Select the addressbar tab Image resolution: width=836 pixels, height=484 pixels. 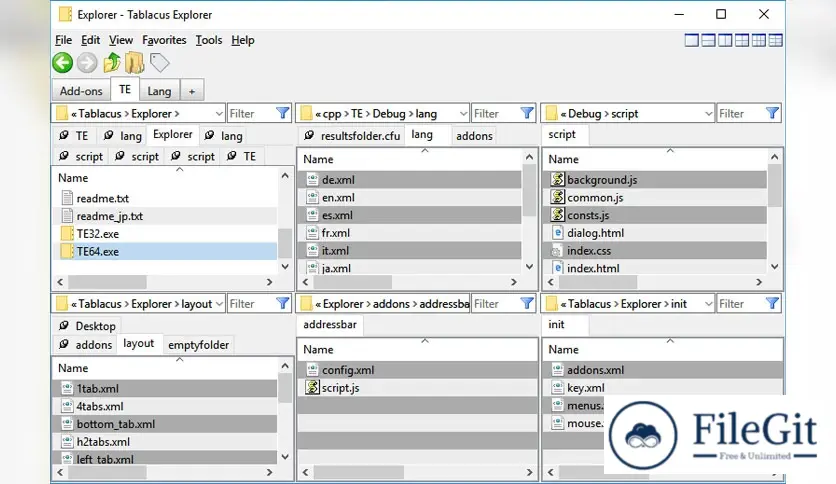pyautogui.click(x=330, y=324)
